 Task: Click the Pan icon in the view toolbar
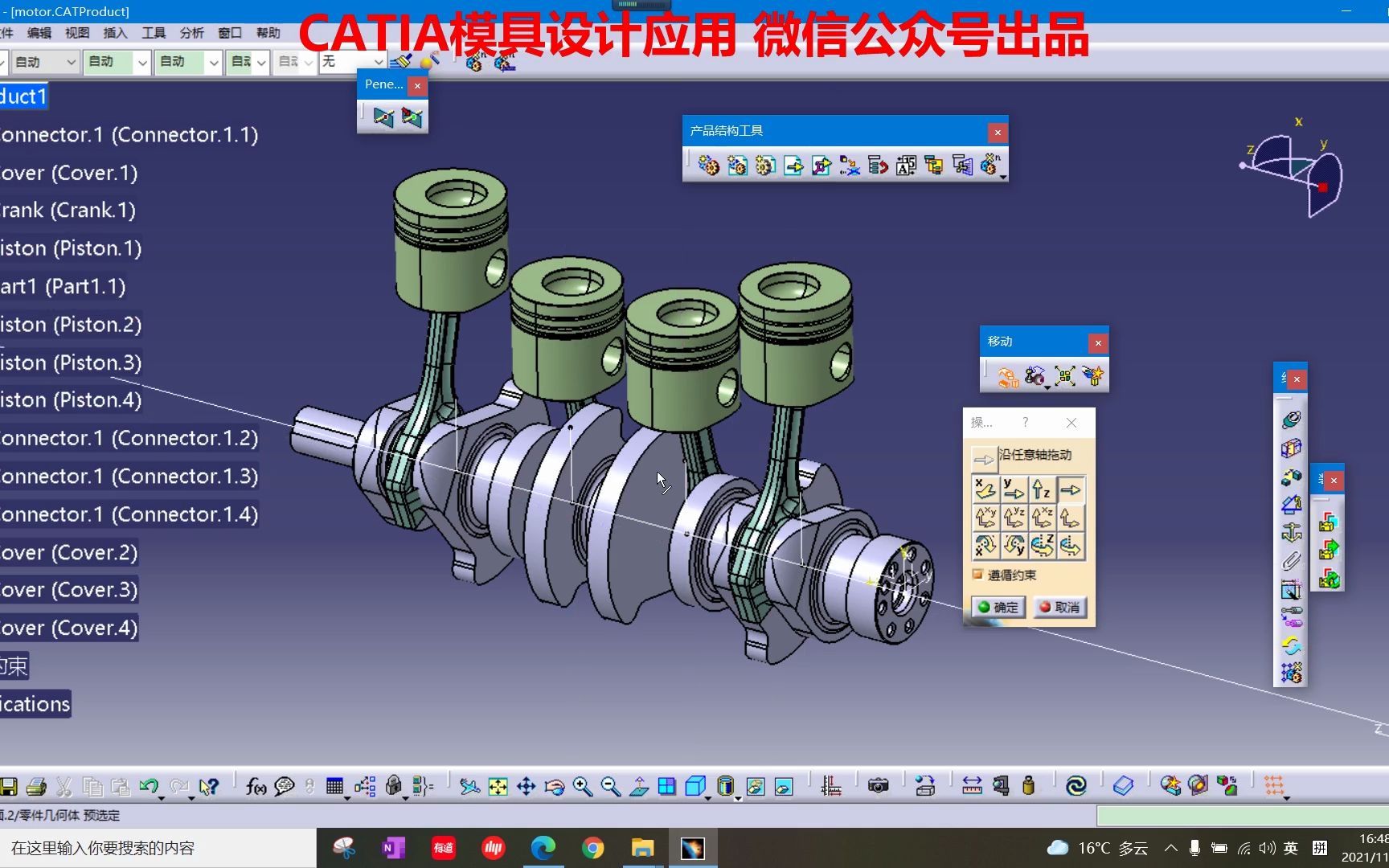(527, 786)
